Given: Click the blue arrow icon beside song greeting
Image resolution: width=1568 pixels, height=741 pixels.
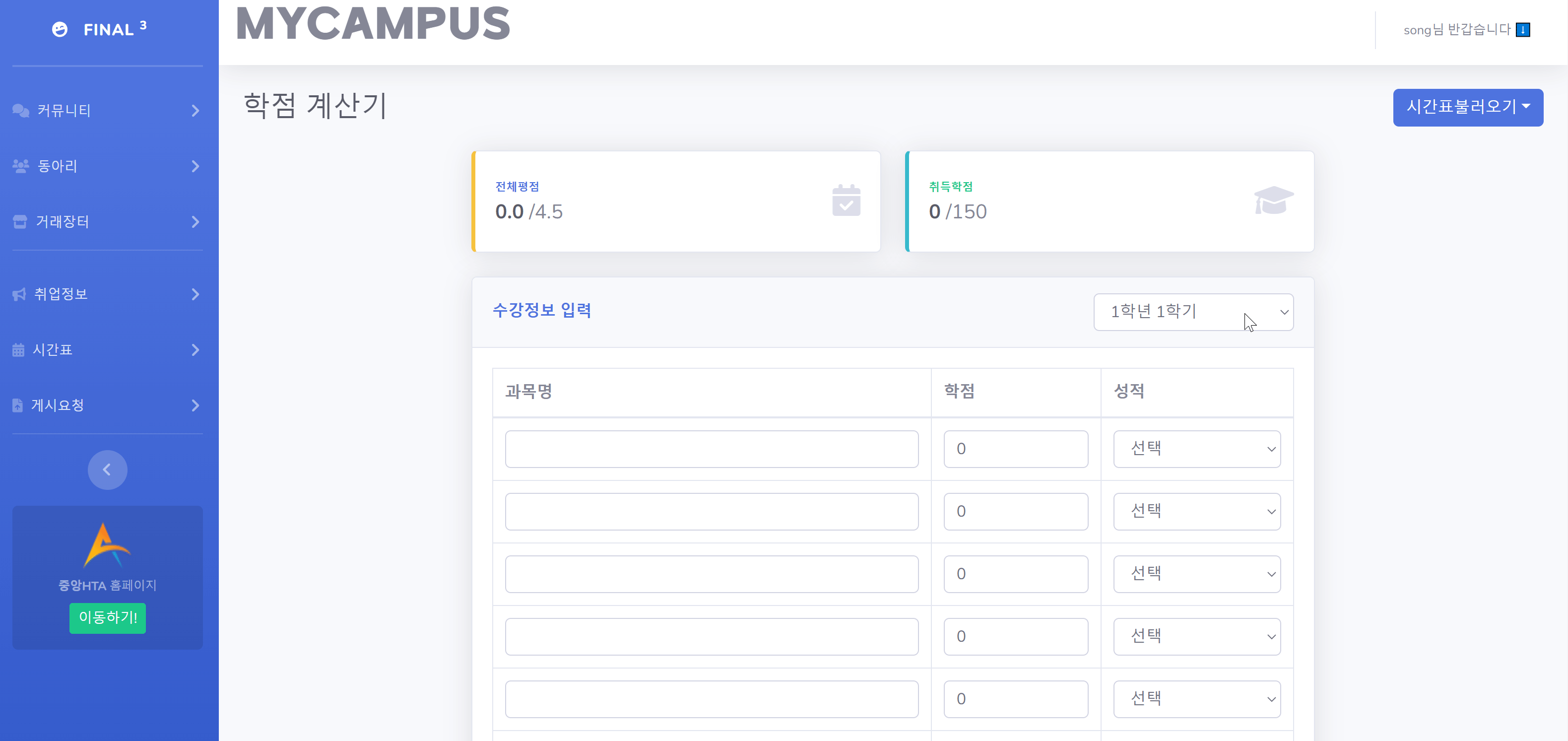Looking at the screenshot, I should coord(1522,30).
